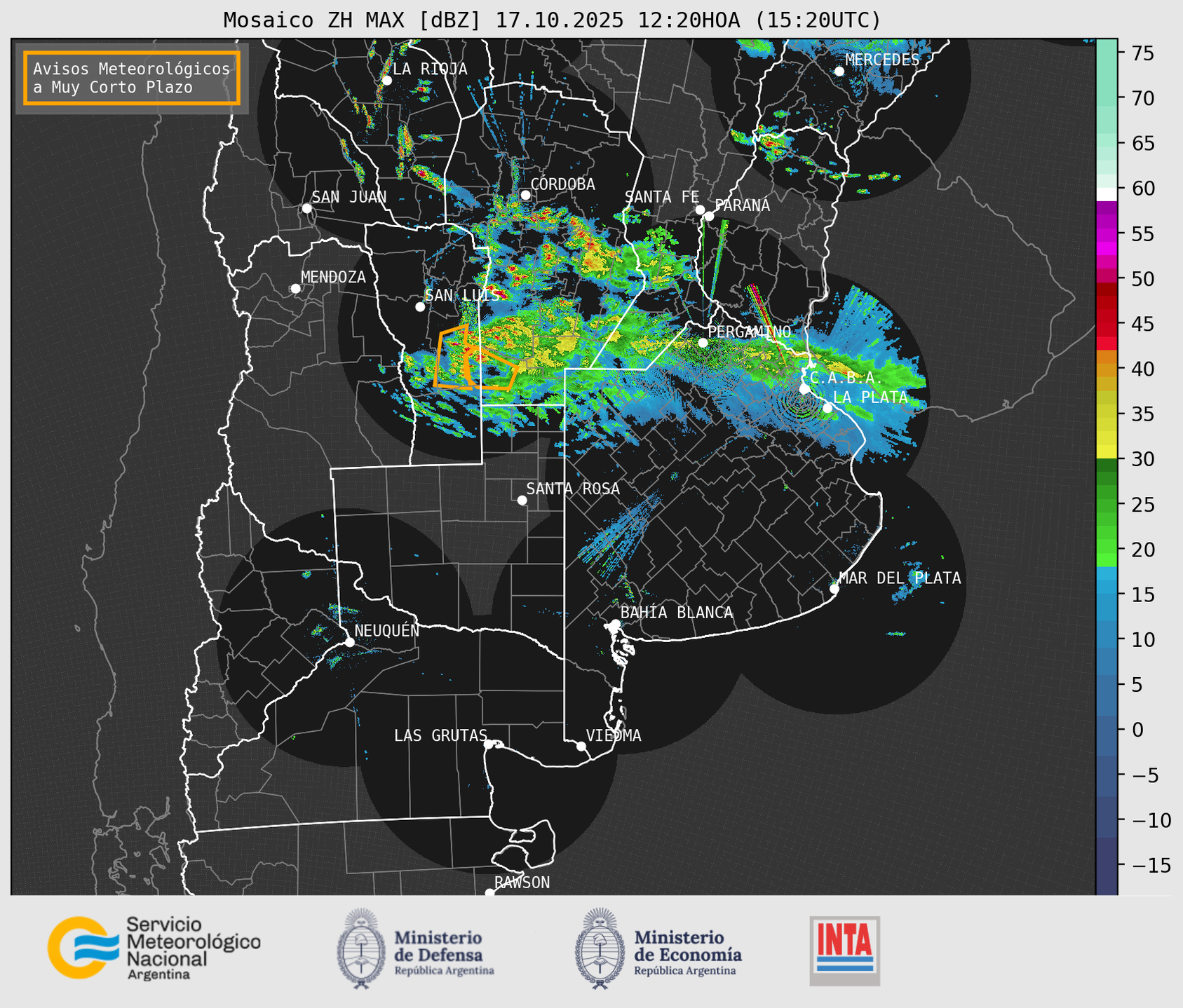Click the RAWSON city label
Screen dimensions: 1183x1008
(x=522, y=883)
